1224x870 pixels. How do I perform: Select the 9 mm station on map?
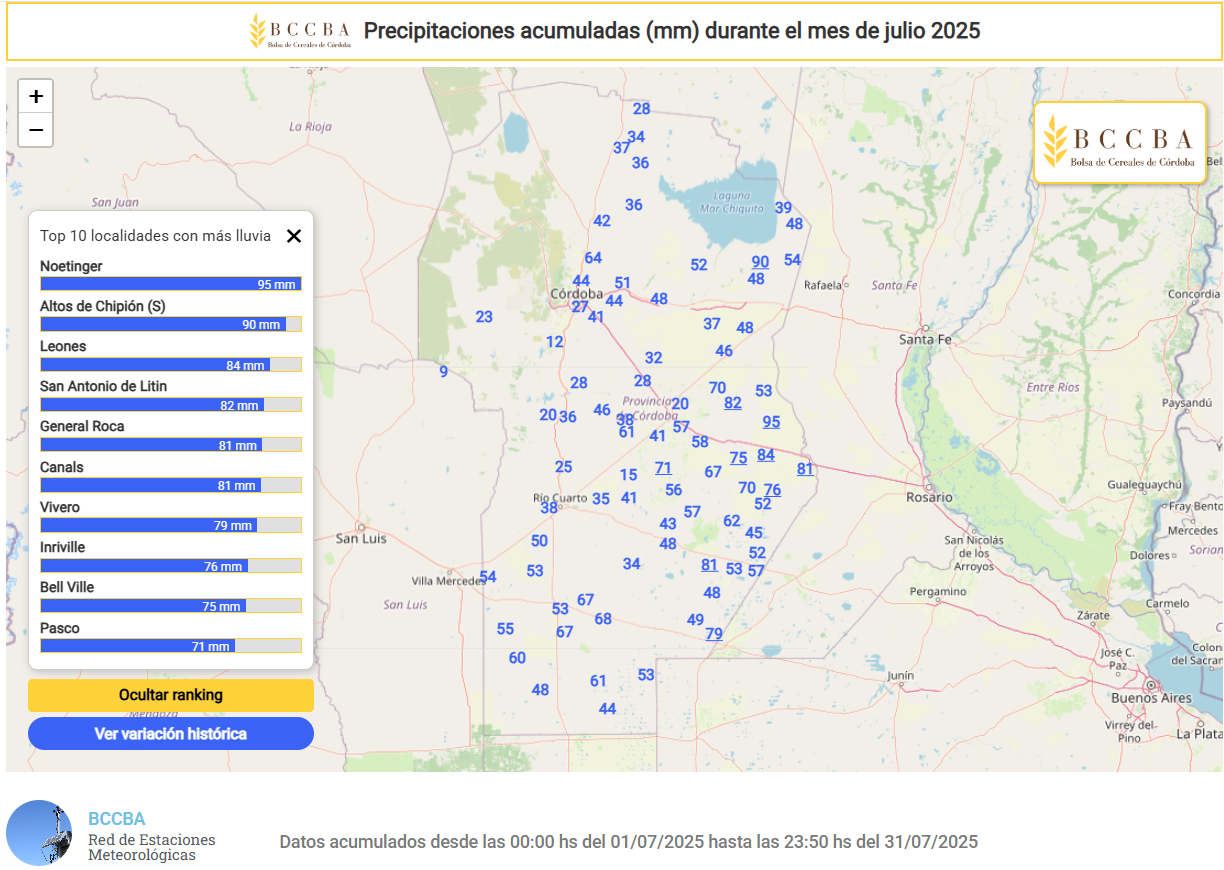443,372
